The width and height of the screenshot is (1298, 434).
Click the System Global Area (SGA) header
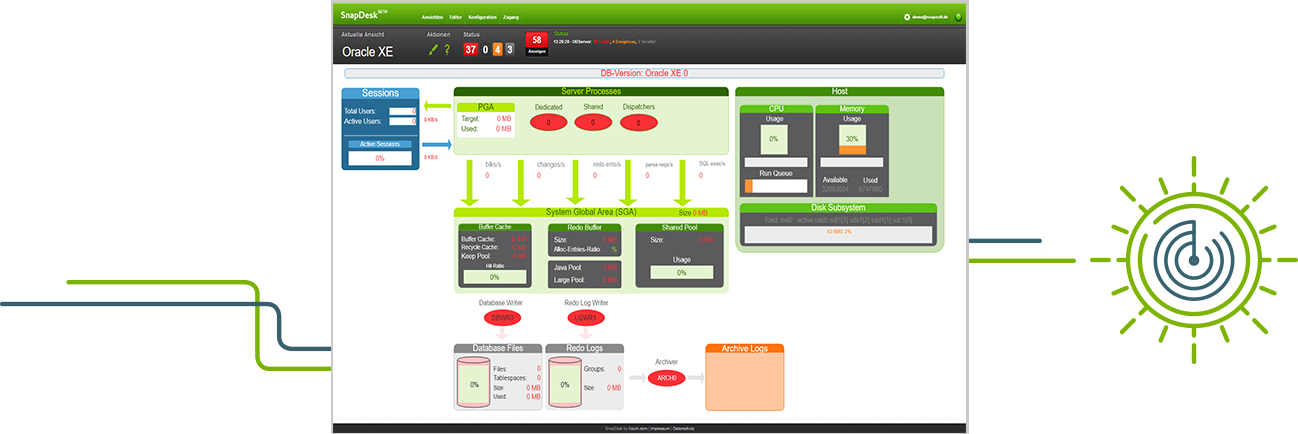pyautogui.click(x=592, y=212)
